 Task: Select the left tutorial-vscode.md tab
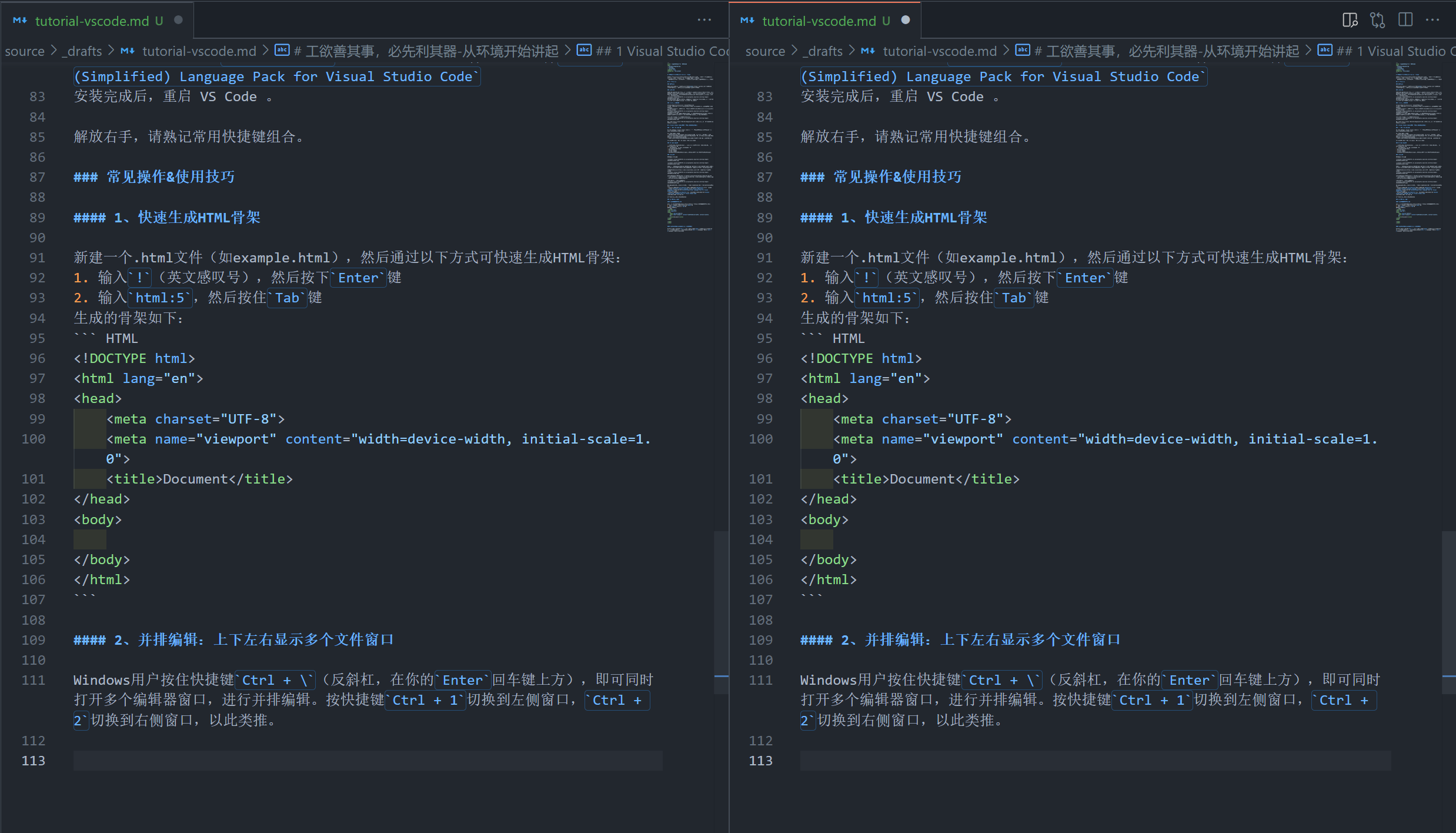(92, 21)
